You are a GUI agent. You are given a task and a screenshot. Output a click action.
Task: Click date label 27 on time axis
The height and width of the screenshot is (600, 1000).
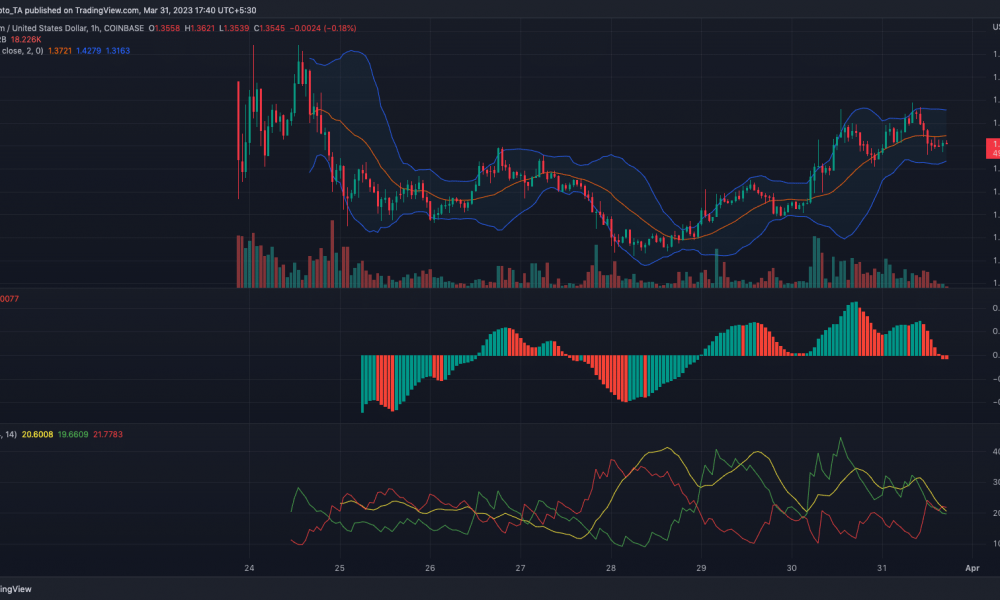[520, 567]
